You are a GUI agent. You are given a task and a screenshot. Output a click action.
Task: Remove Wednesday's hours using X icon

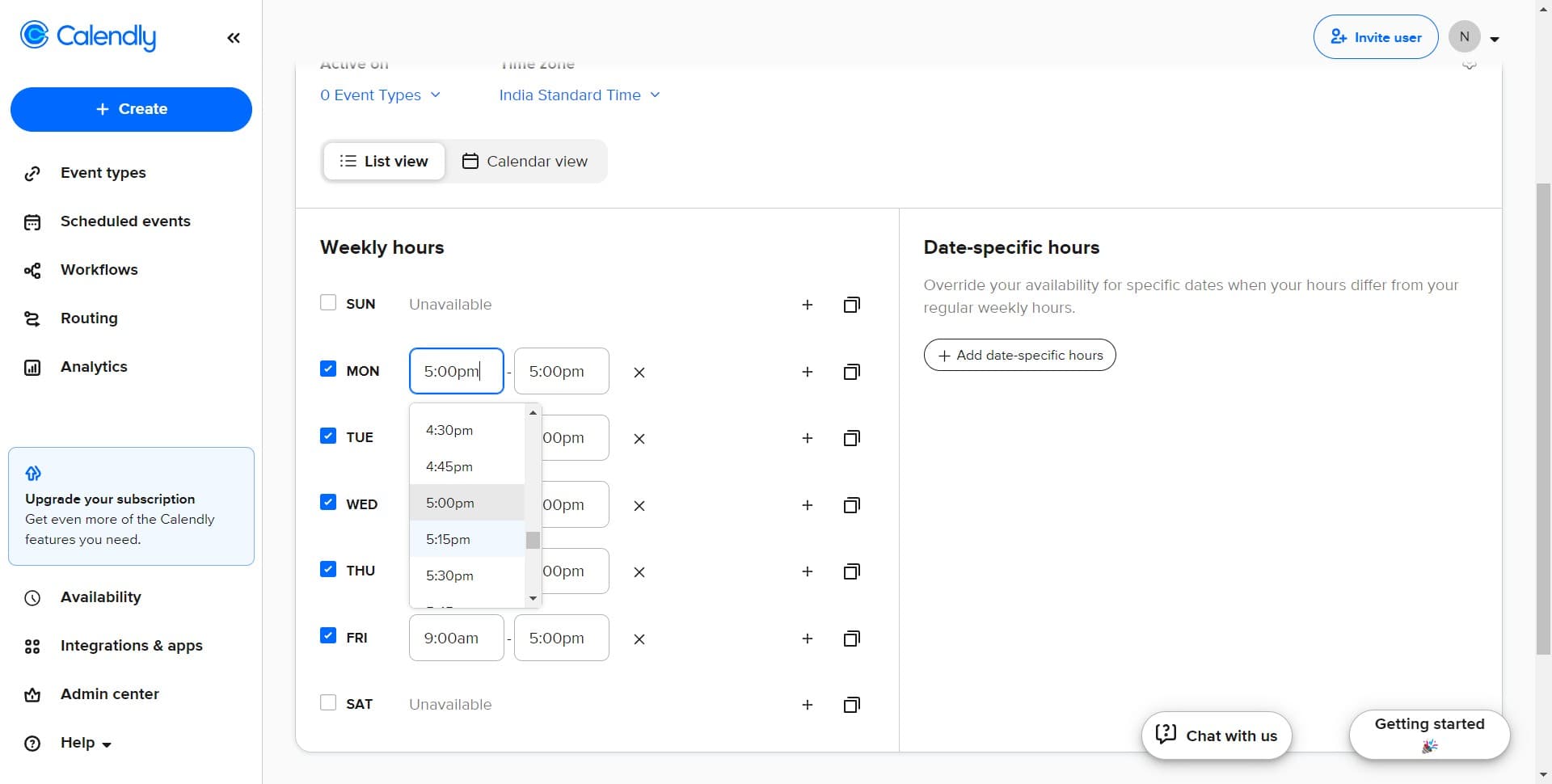pos(639,506)
